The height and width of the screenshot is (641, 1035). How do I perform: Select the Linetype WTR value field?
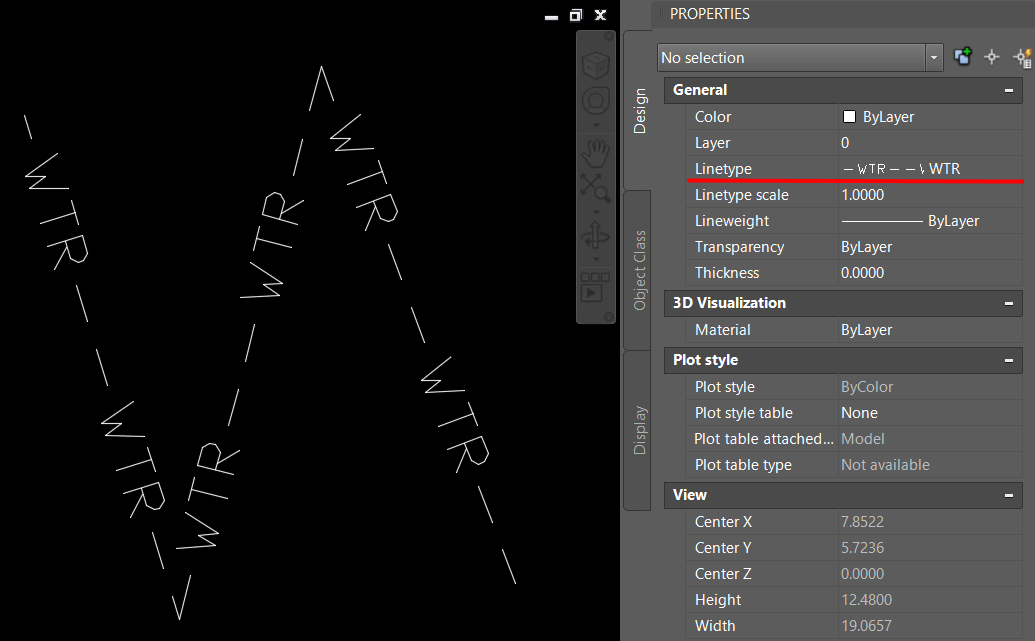click(930, 168)
